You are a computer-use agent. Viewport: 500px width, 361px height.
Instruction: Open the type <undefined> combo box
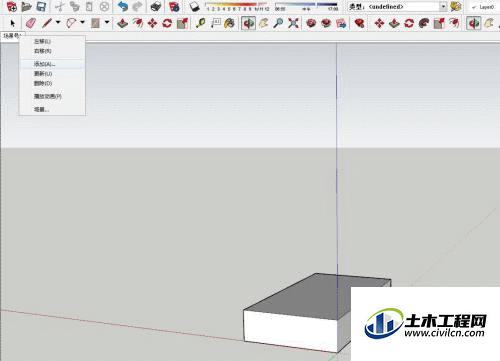point(397,7)
